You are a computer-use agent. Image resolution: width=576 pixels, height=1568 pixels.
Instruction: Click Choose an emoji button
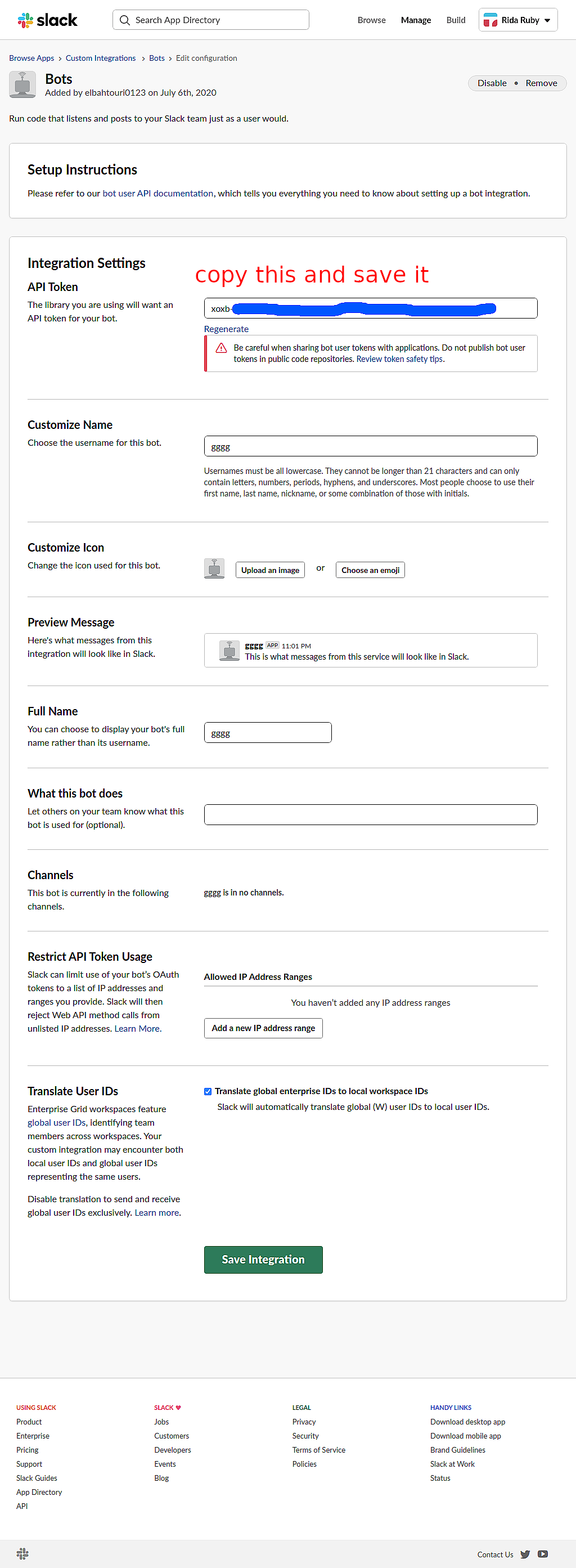click(x=371, y=570)
